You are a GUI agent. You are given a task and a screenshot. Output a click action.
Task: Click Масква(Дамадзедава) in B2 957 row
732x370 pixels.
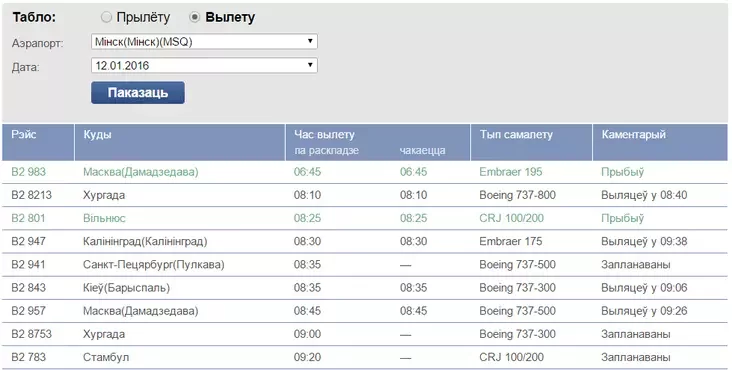141,311
